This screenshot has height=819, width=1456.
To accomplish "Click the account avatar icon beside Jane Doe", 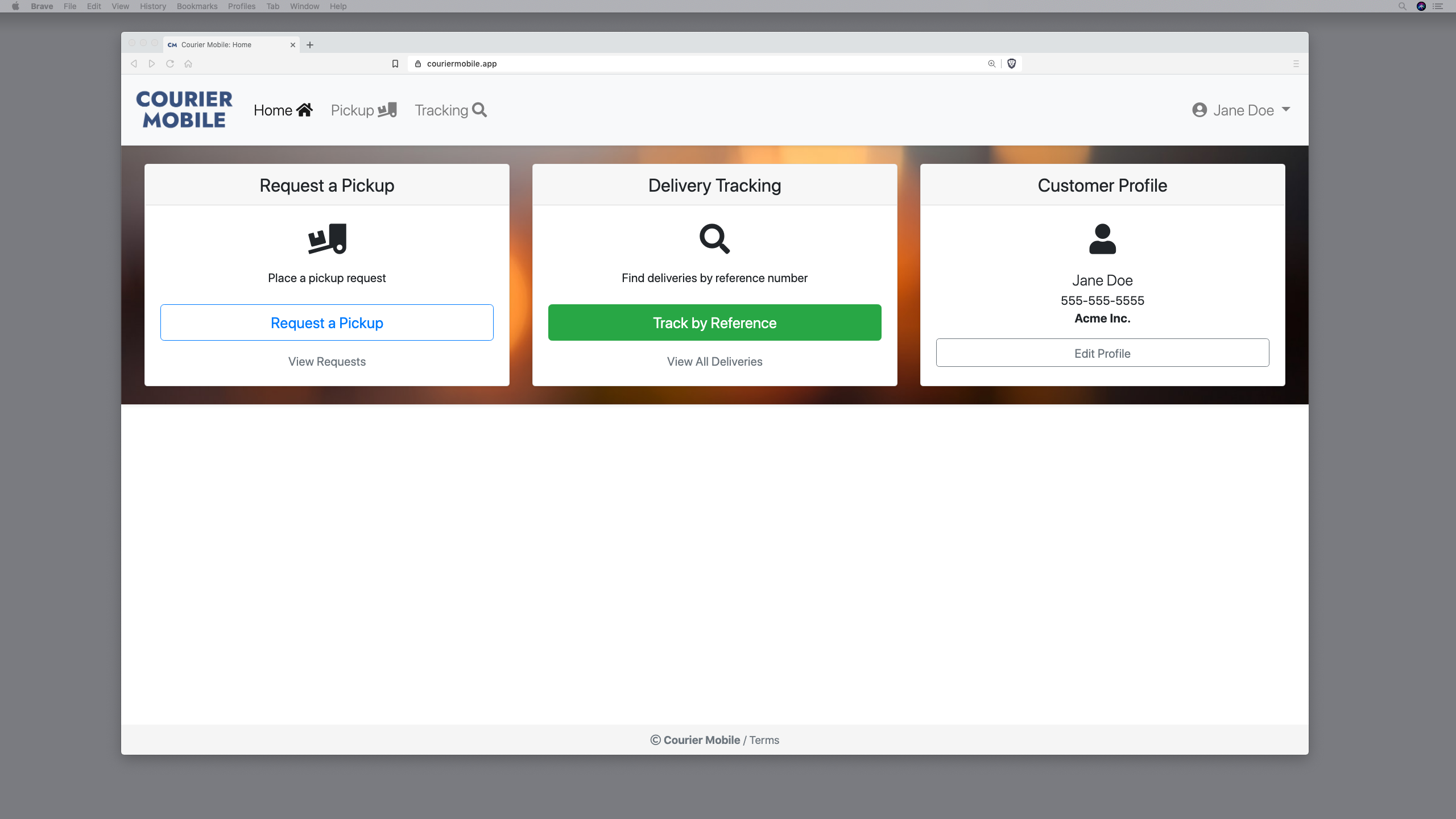I will pos(1199,110).
